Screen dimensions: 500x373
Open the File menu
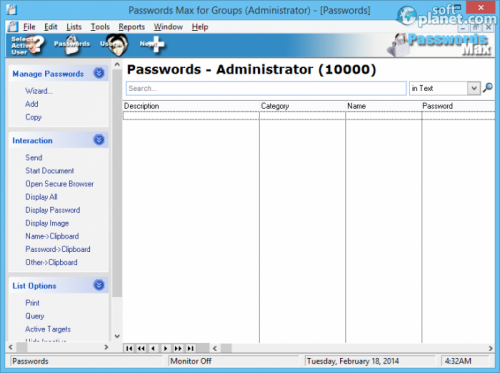coord(29,27)
